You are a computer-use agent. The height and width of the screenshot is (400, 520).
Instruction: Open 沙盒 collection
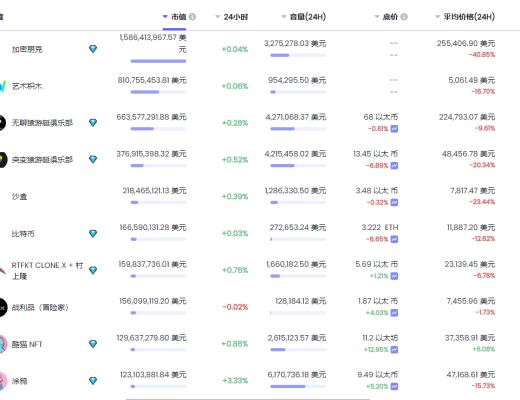click(19, 196)
